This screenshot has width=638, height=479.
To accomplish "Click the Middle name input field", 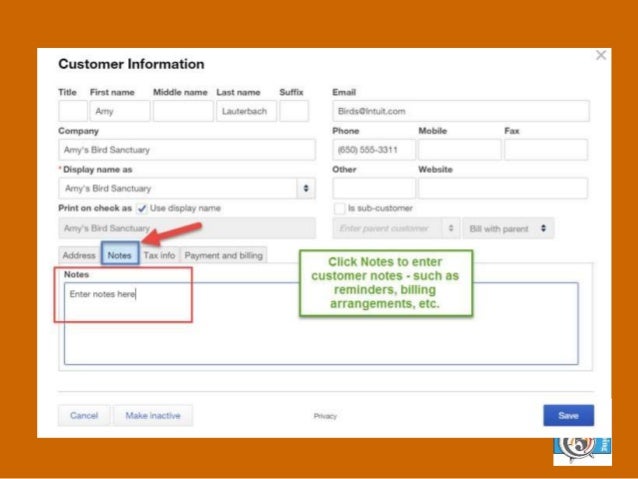I will (183, 111).
